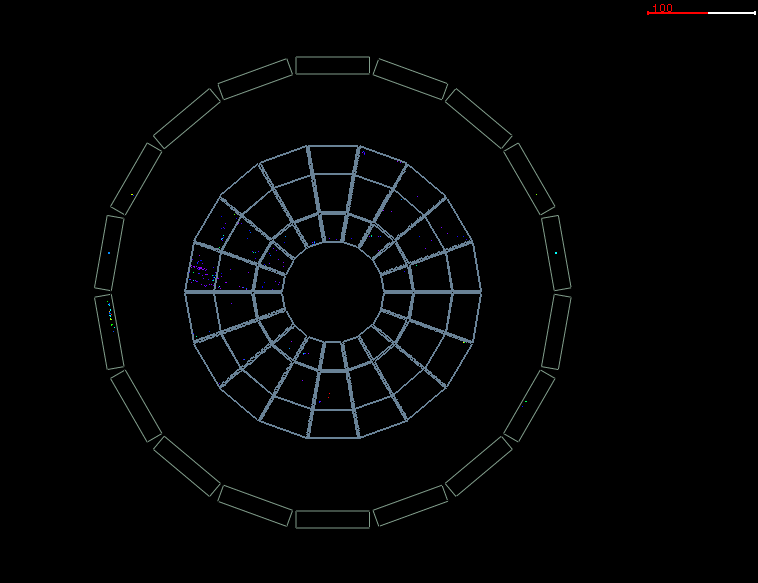Click the white half of the scale bar
Image resolution: width=758 pixels, height=583 pixels.
coord(731,13)
